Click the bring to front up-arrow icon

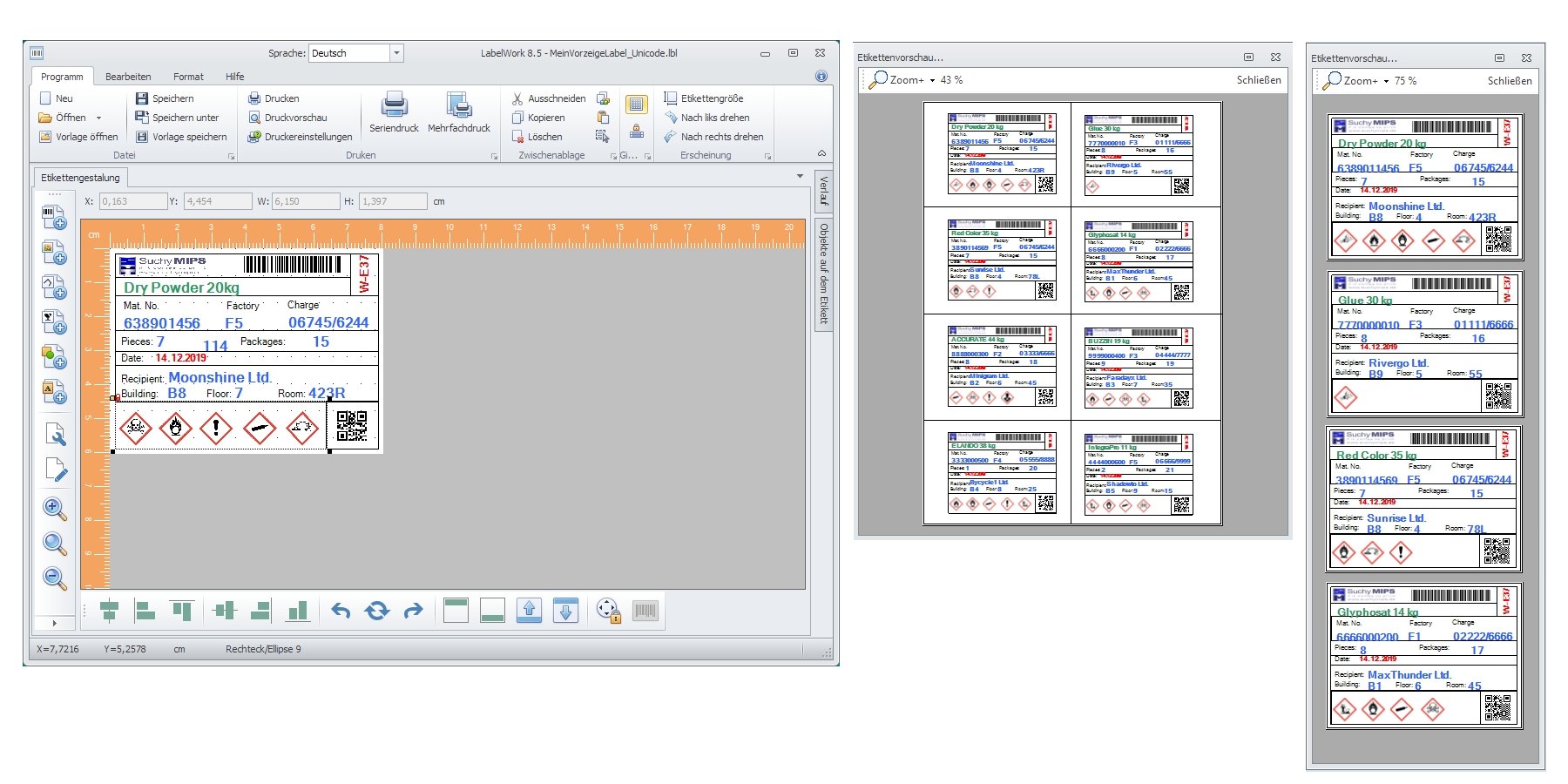(529, 611)
